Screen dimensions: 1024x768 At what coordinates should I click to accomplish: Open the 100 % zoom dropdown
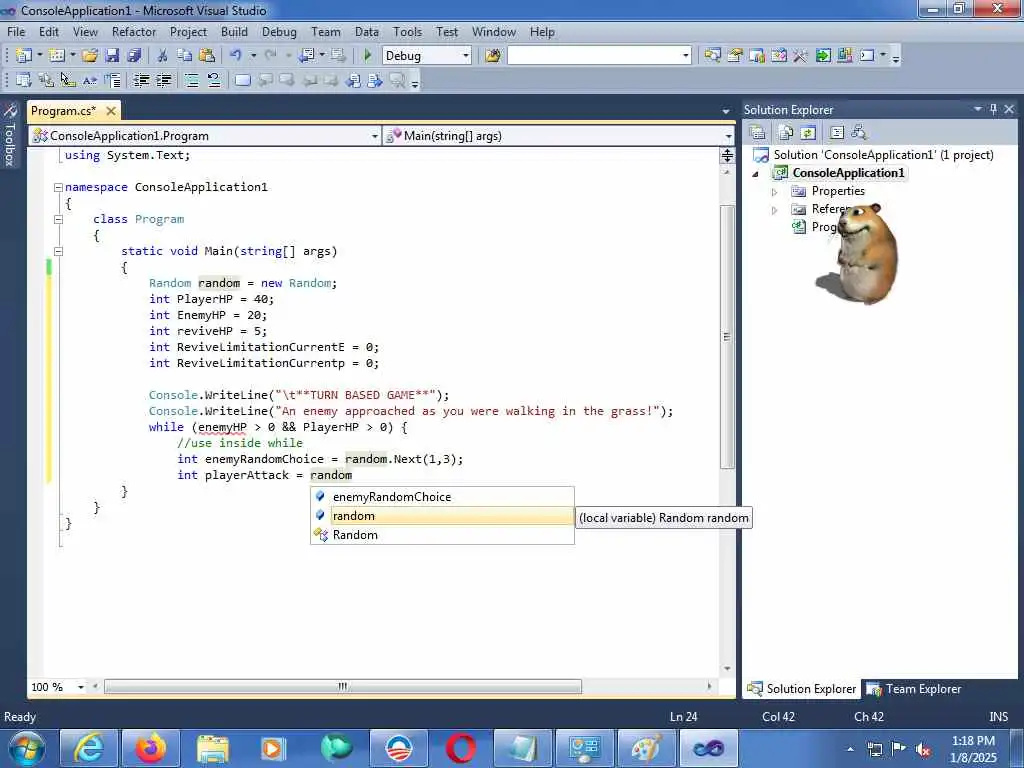(80, 687)
